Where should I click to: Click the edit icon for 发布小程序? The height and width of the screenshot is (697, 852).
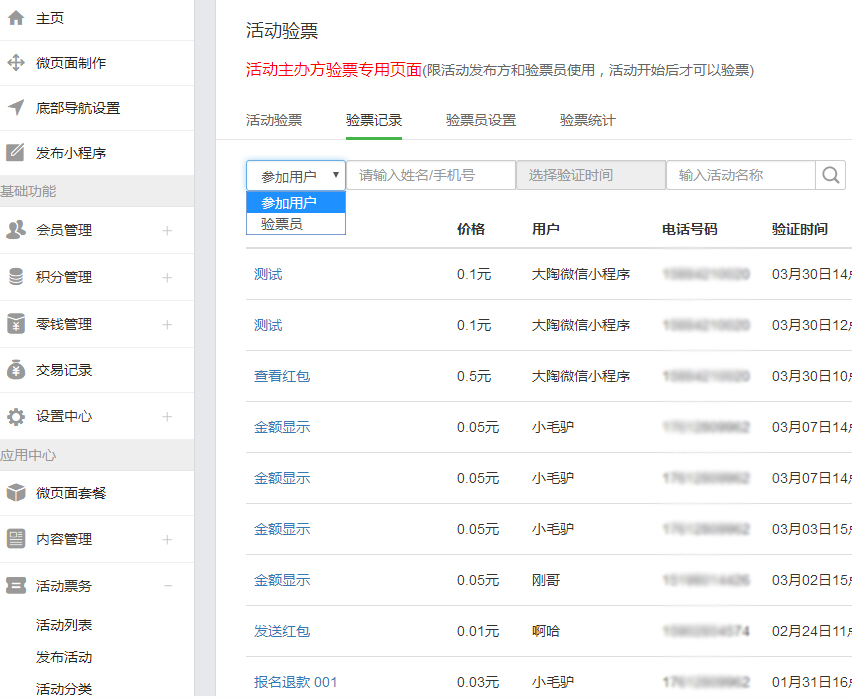coord(16,153)
